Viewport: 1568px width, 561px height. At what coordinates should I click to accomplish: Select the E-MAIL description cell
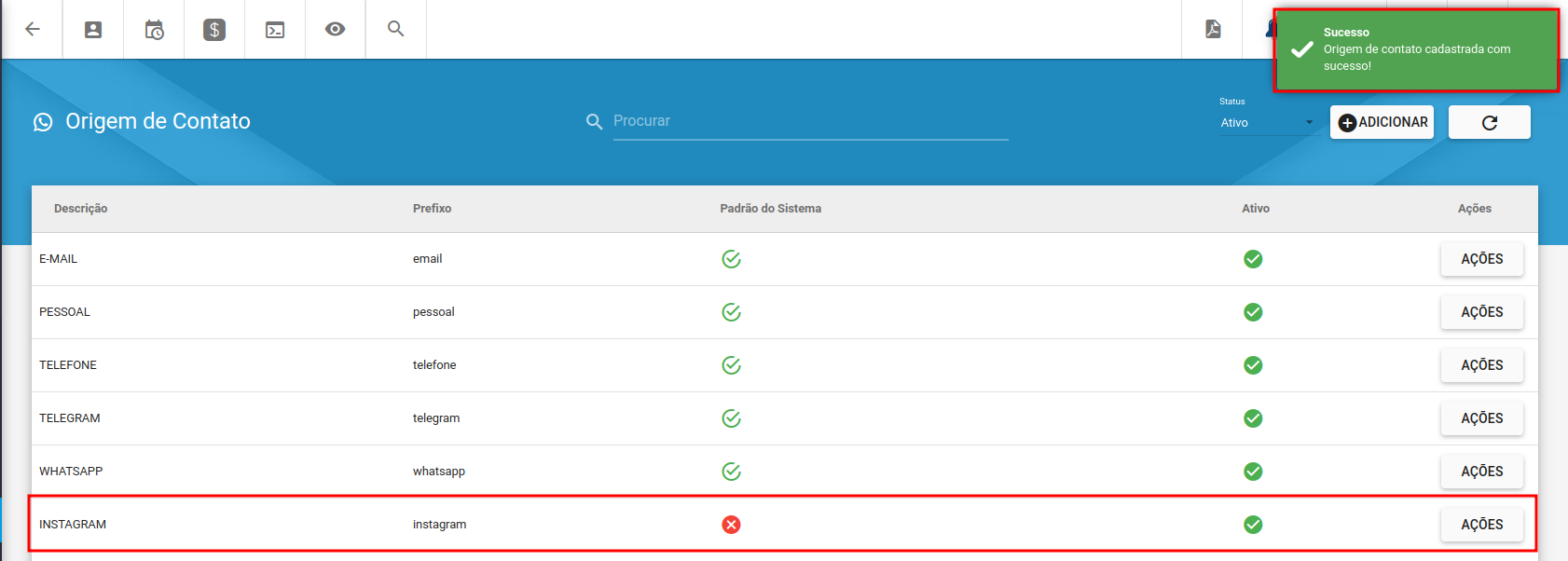[58, 259]
